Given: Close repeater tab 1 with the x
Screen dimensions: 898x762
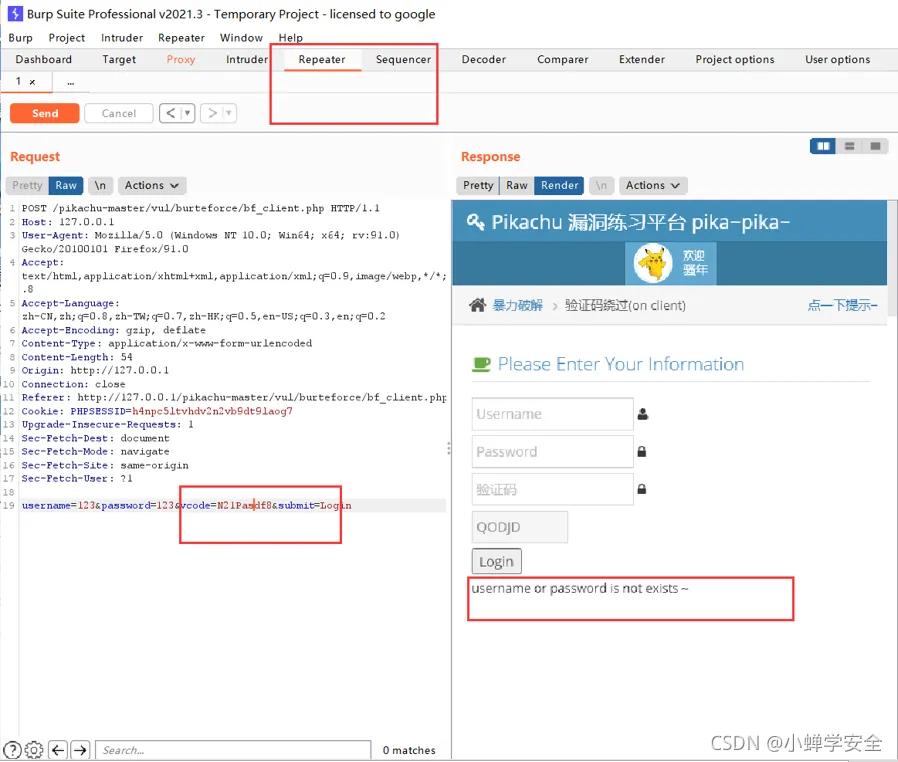Looking at the screenshot, I should pyautogui.click(x=33, y=82).
